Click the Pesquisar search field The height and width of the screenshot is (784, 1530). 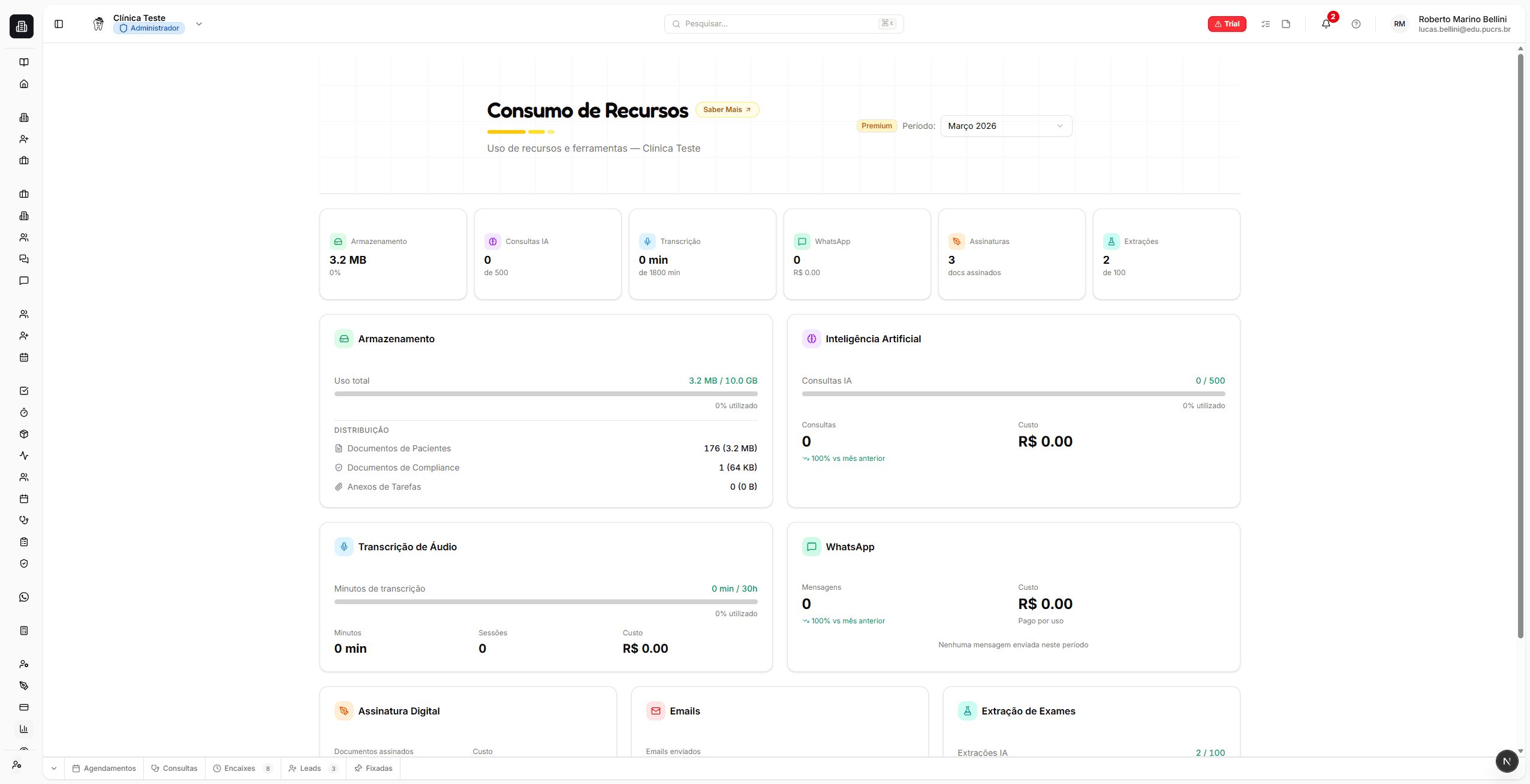[782, 24]
